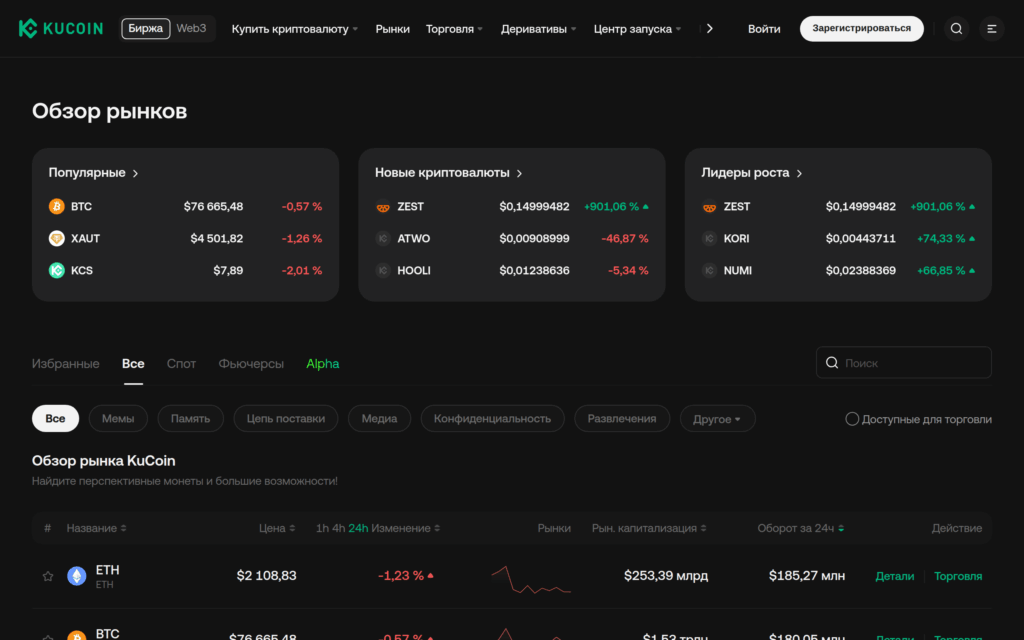The width and height of the screenshot is (1024, 640).
Task: Switch to Избранные tab
Action: click(x=65, y=364)
